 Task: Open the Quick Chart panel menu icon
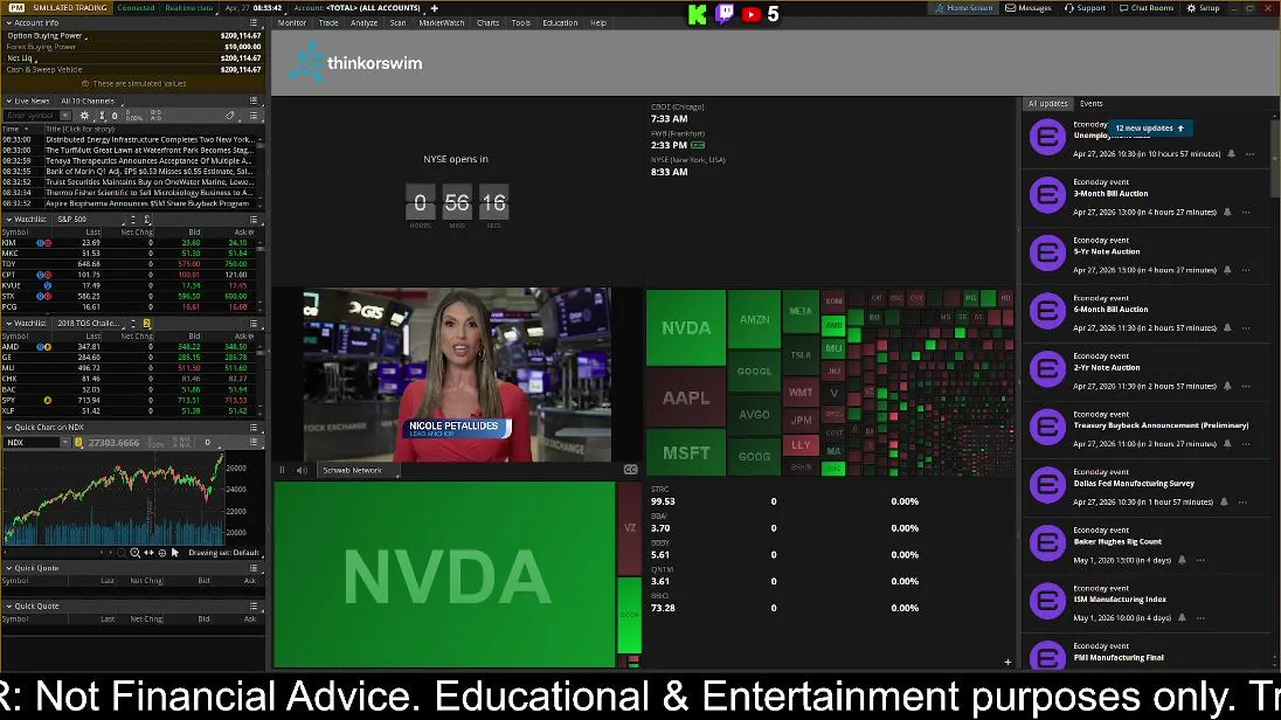[254, 427]
